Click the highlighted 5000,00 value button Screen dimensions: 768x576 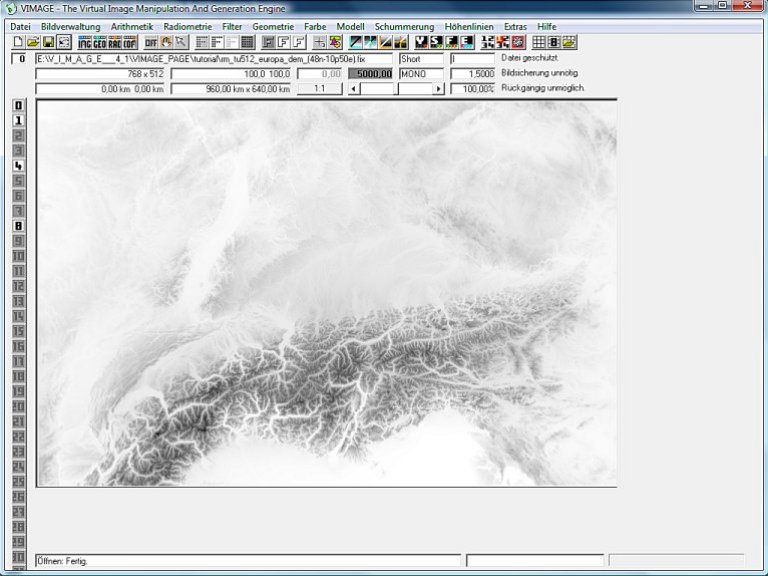pos(370,74)
